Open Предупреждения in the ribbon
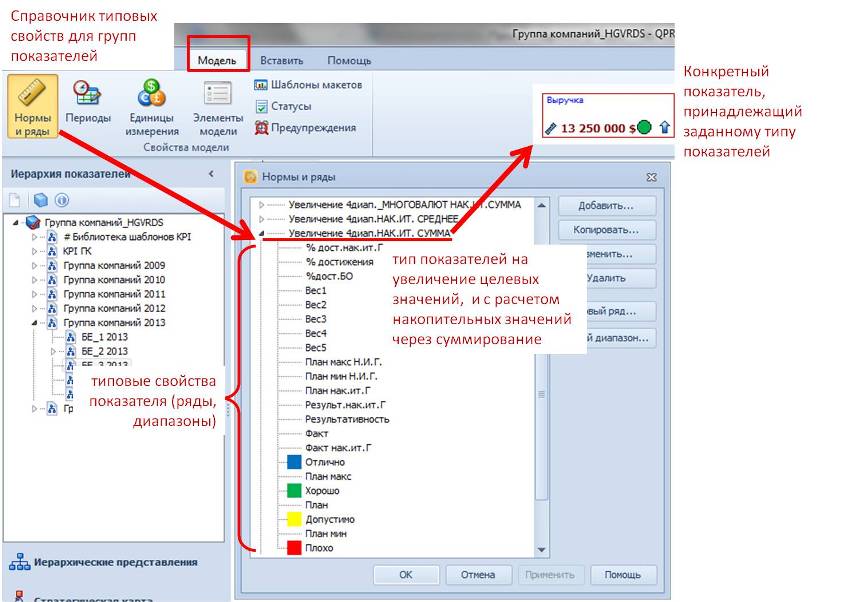 click(x=305, y=128)
